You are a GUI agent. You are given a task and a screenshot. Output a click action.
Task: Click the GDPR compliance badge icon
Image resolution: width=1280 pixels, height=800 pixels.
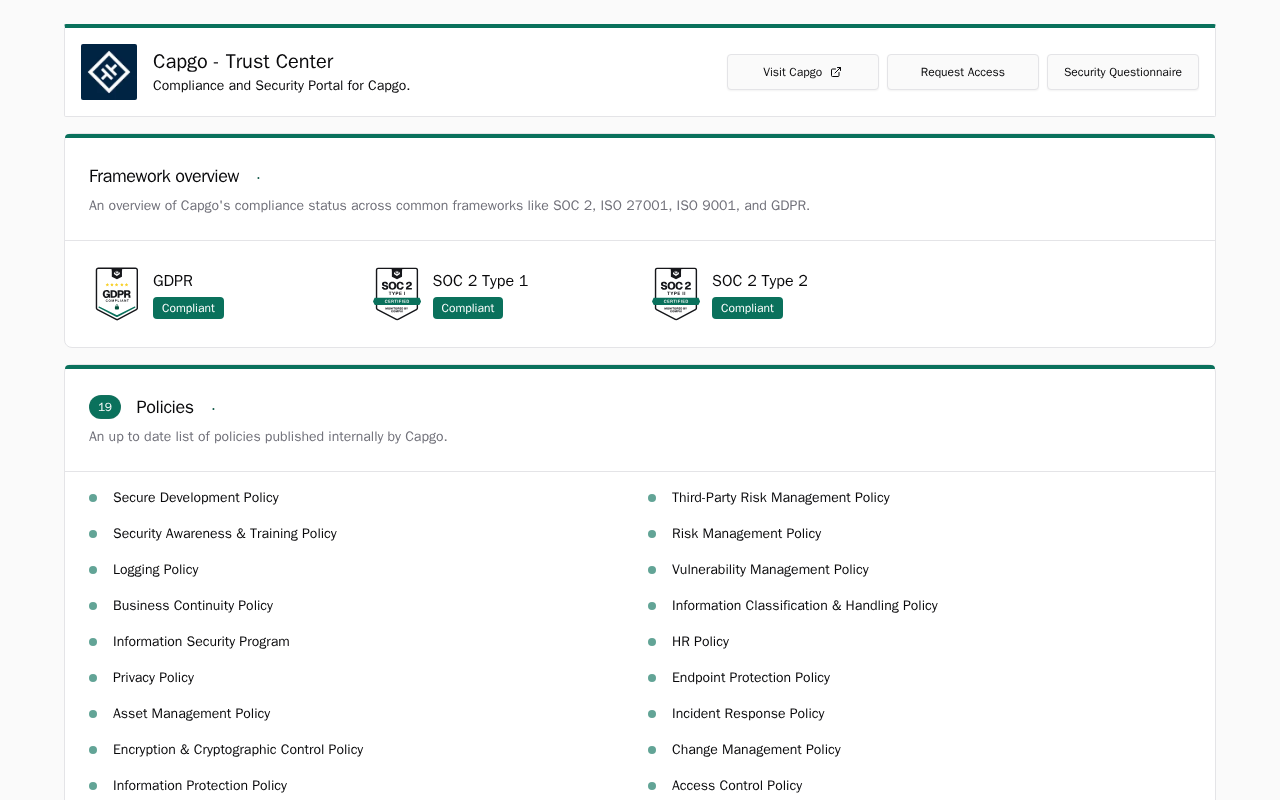117,293
